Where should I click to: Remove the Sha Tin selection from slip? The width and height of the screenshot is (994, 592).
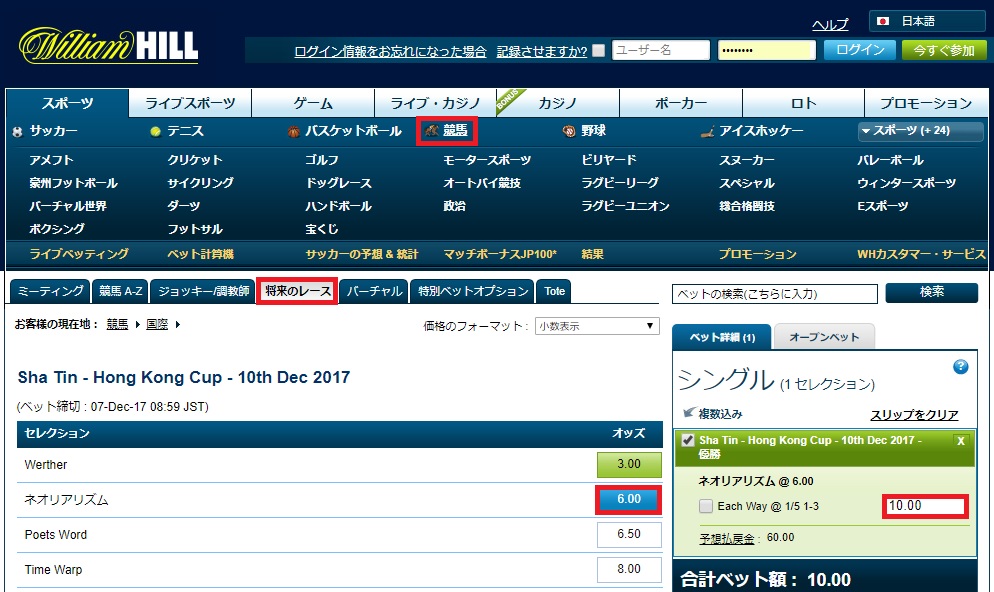coord(961,441)
